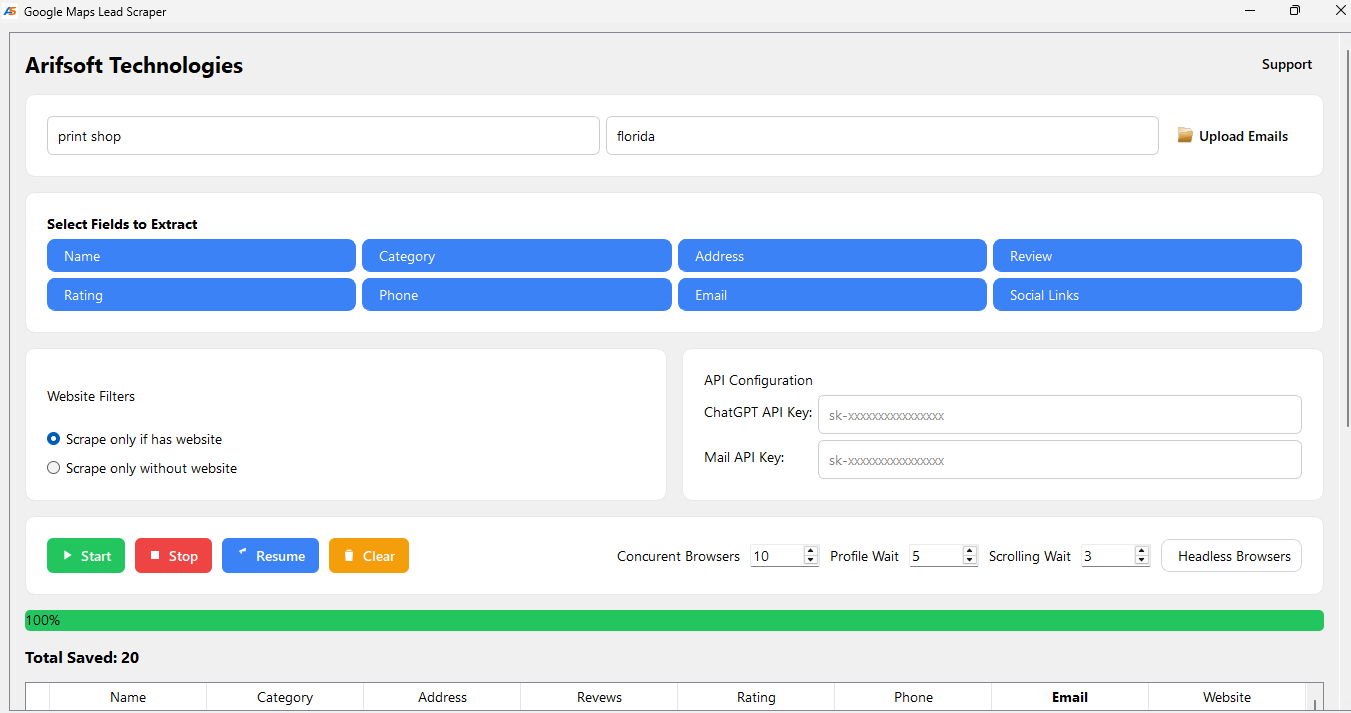Viewport: 1351px width, 713px height.
Task: Click the Website column header
Action: point(1226,697)
